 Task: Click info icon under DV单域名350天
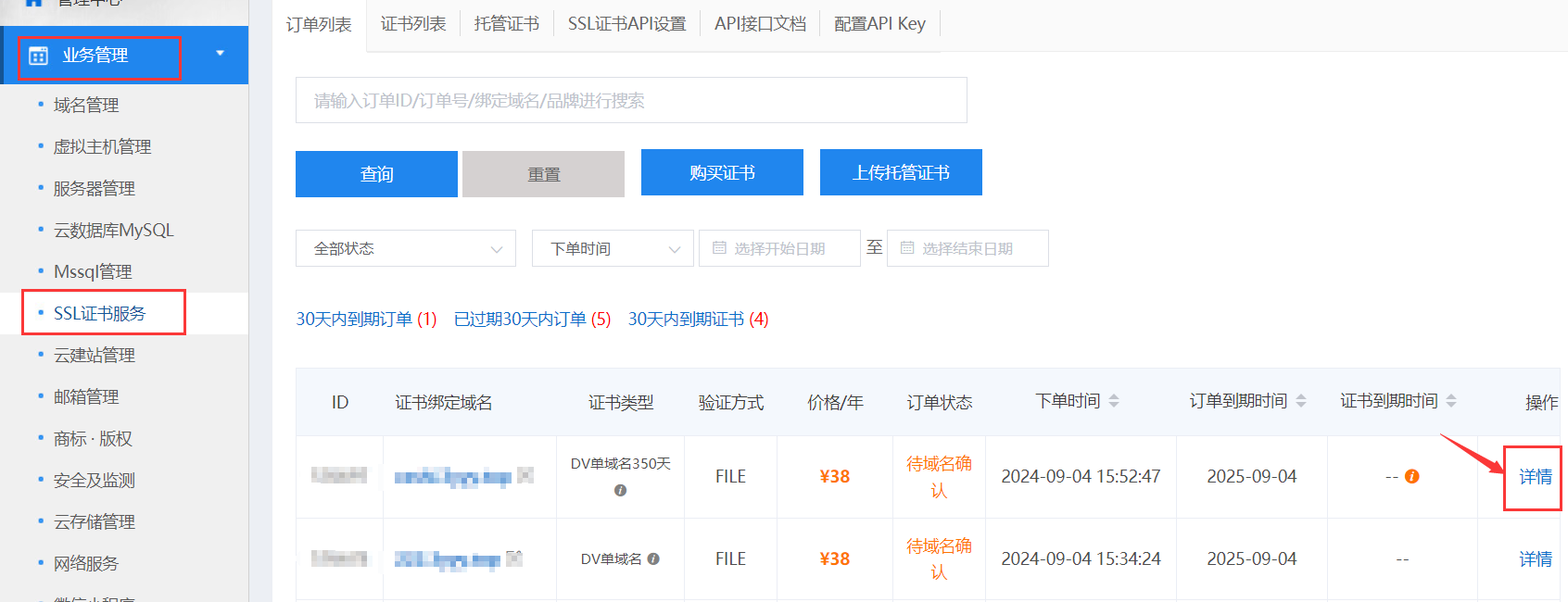(x=620, y=490)
